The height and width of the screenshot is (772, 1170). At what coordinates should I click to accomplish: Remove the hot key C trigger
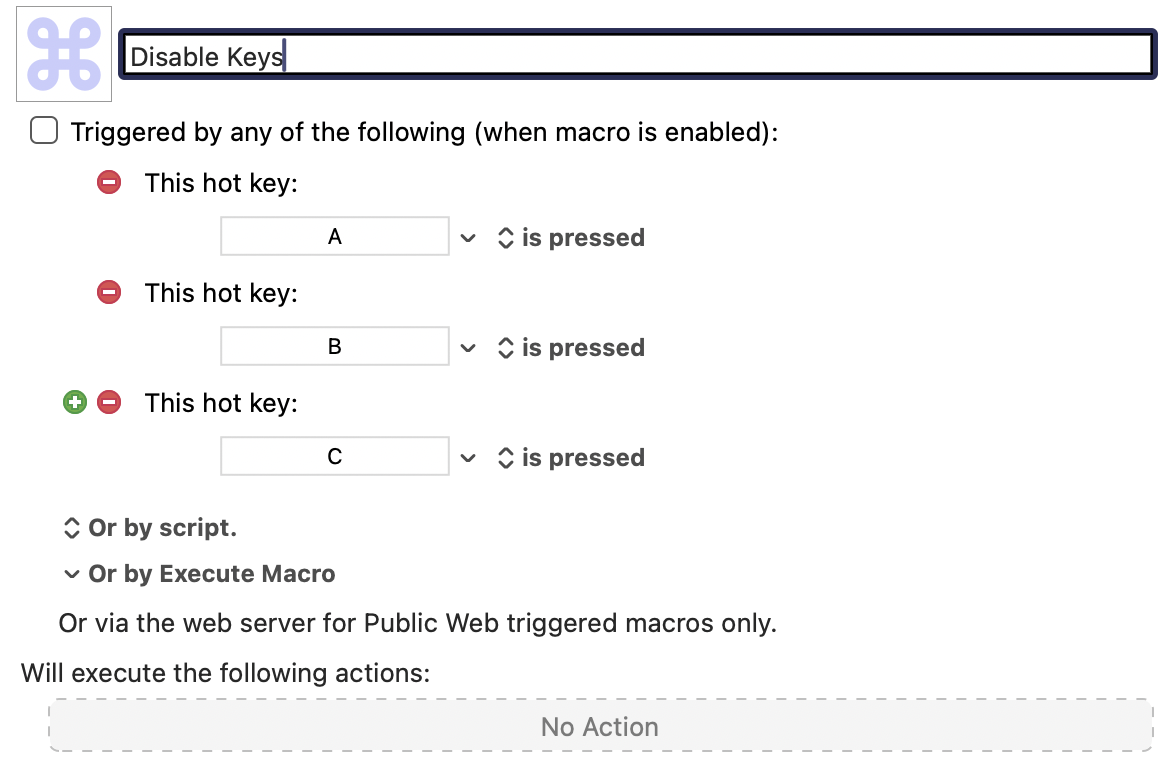(x=109, y=402)
